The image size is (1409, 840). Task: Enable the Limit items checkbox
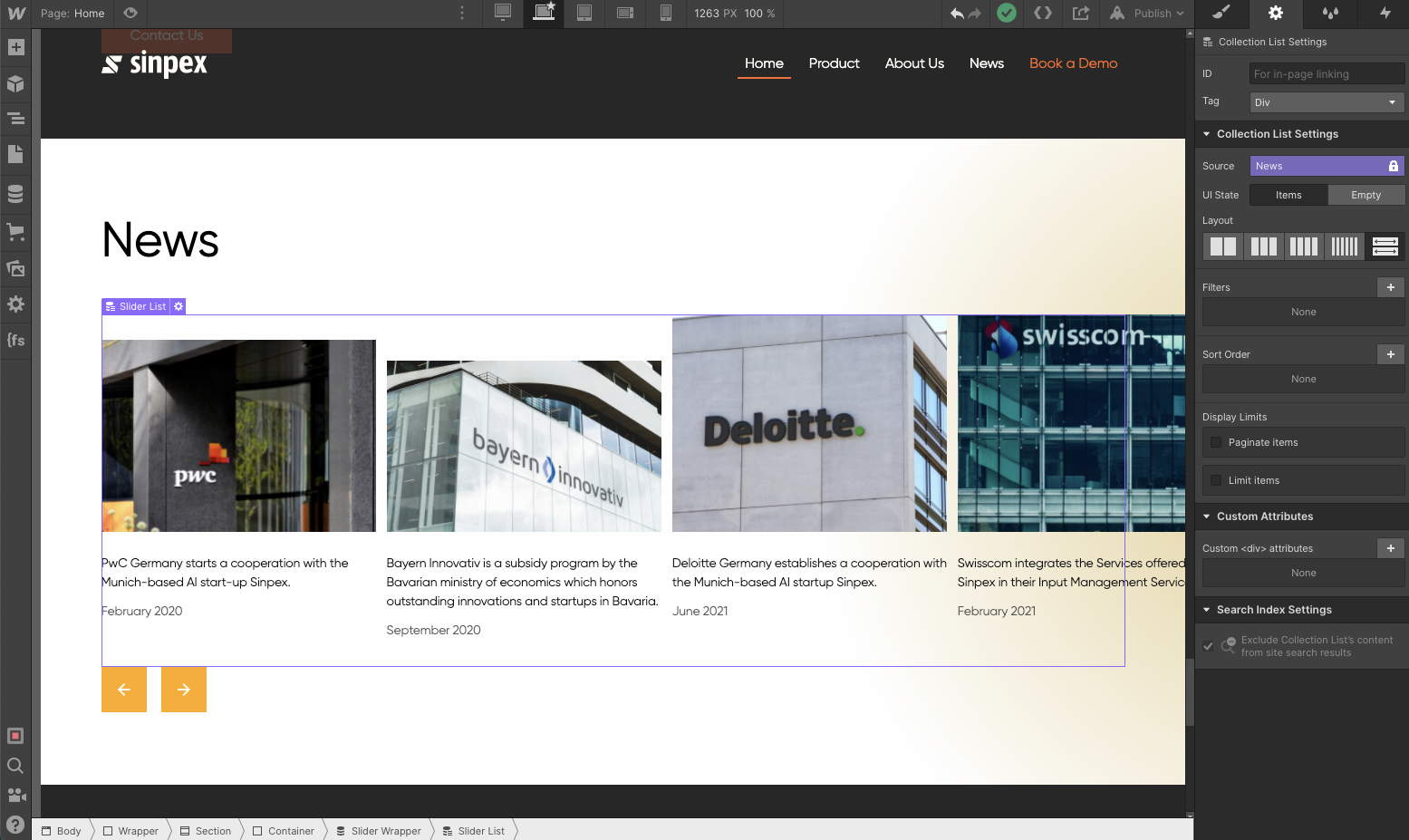coord(1215,480)
